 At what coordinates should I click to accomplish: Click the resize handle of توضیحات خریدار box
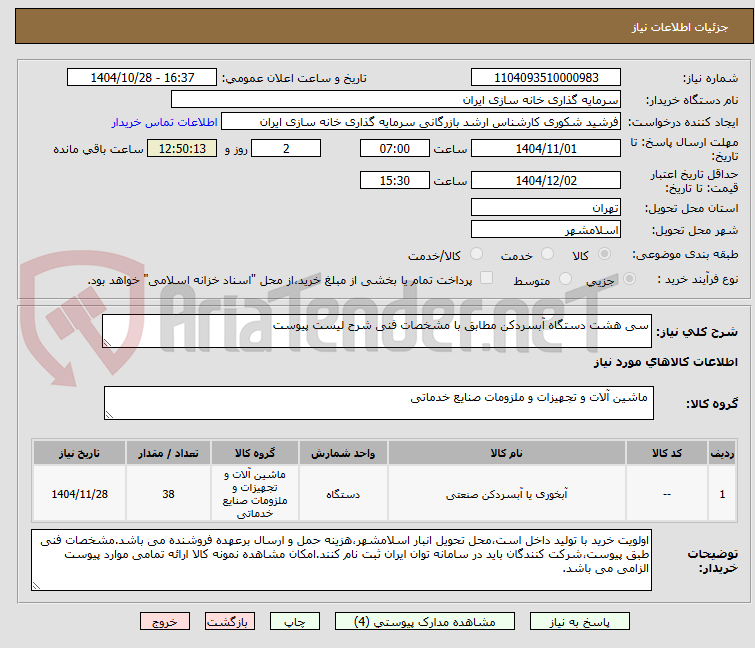pos(36,585)
